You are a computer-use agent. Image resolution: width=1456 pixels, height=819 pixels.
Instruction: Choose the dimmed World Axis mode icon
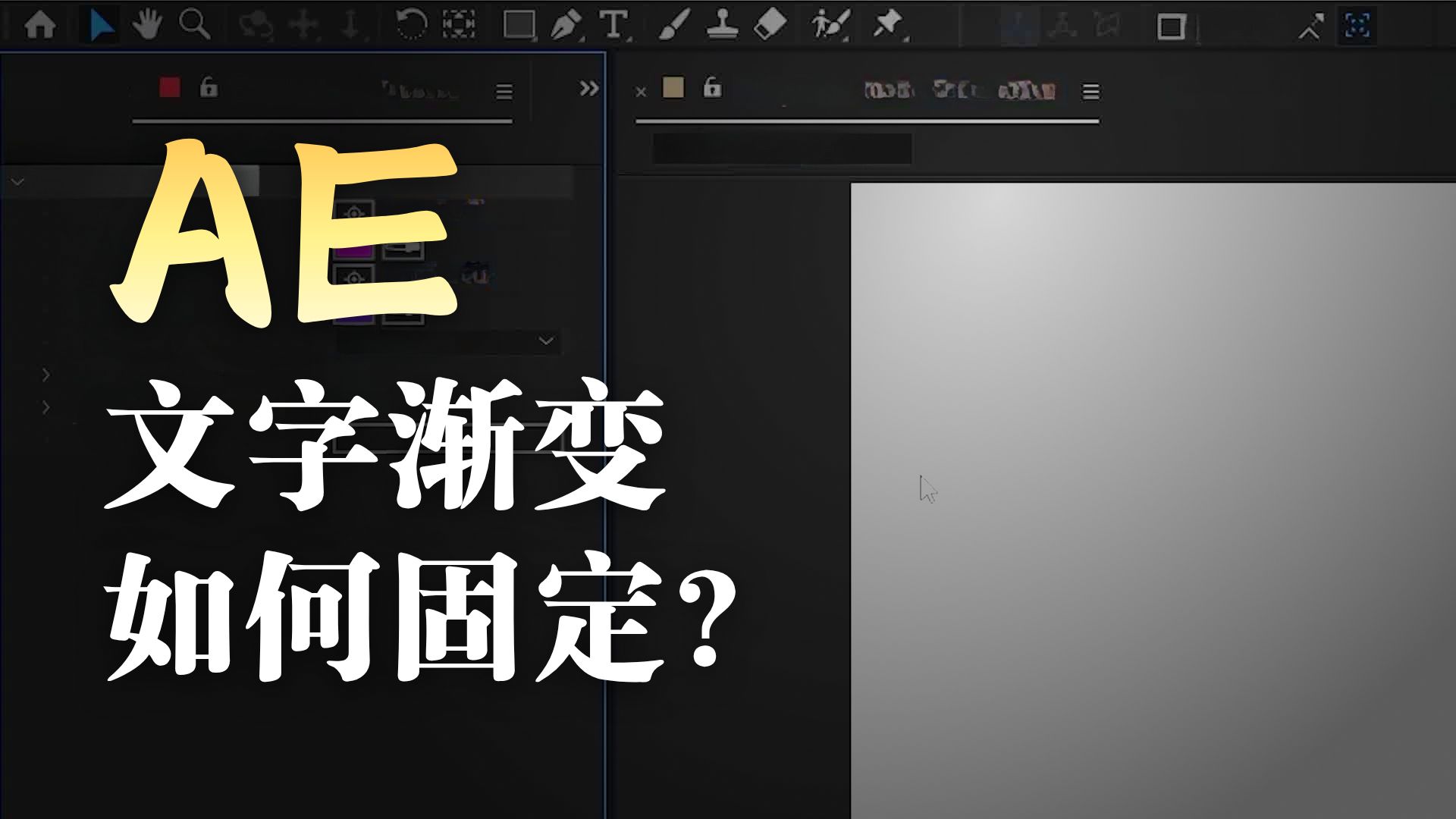pos(1062,27)
